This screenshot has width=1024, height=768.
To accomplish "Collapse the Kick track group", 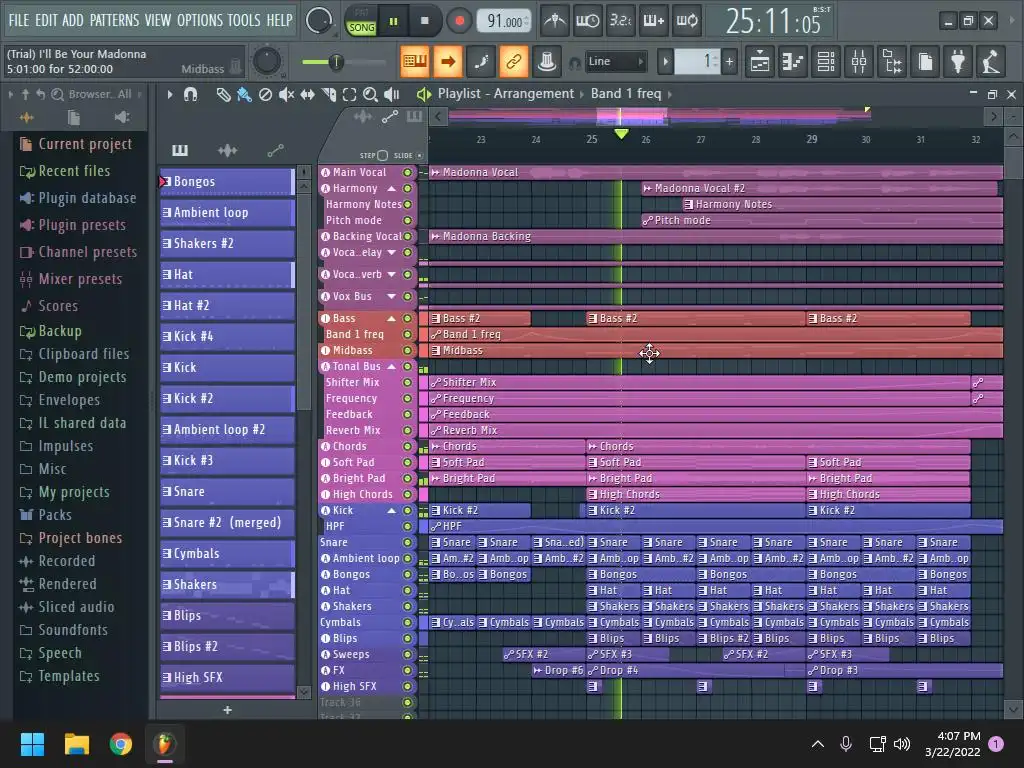I will [392, 511].
